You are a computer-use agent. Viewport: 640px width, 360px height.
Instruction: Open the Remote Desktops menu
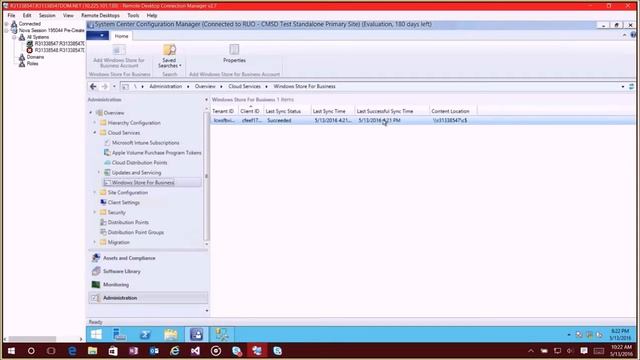pyautogui.click(x=100, y=16)
